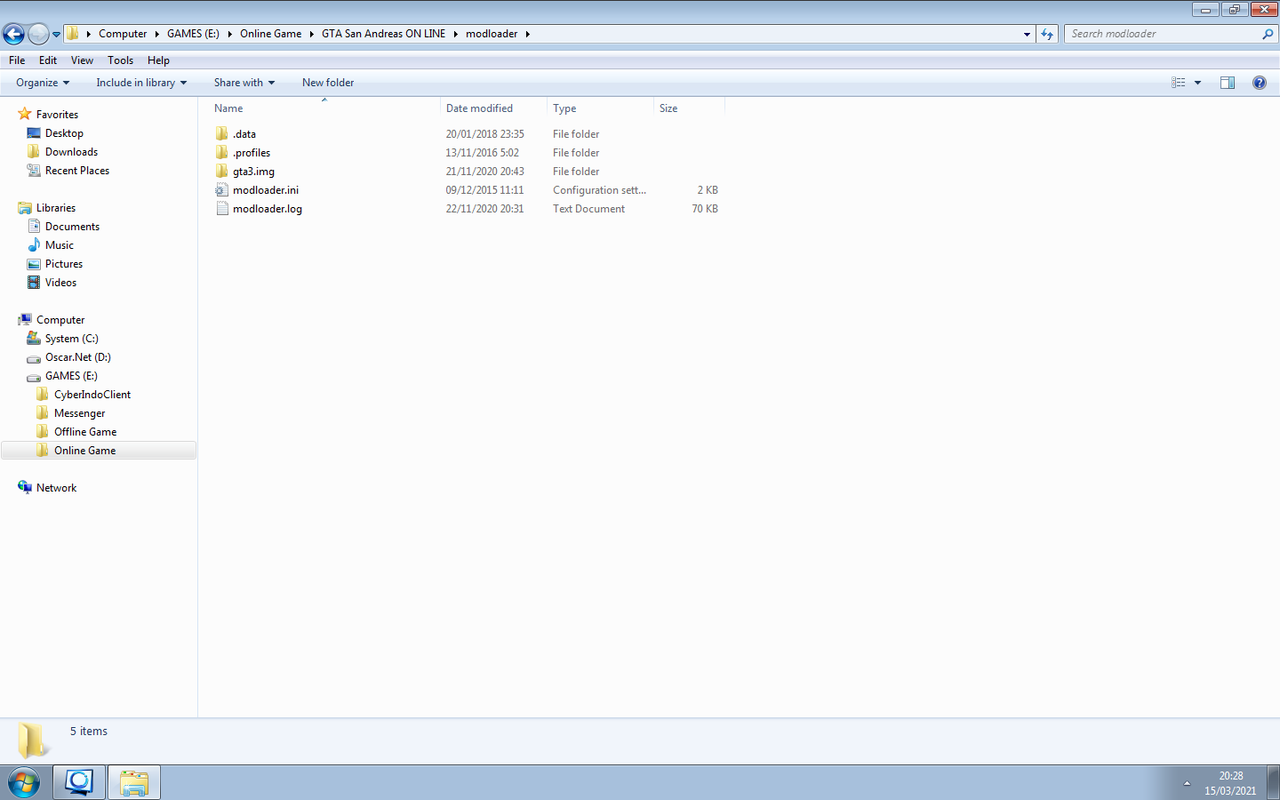Sort by the Type column header
This screenshot has width=1280, height=800.
pos(564,108)
